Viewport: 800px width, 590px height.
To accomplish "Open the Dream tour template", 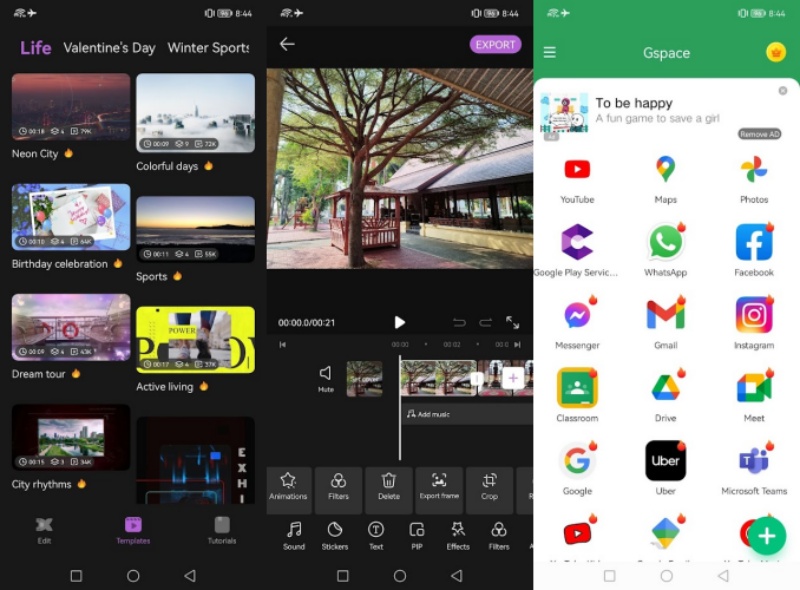I will [71, 327].
